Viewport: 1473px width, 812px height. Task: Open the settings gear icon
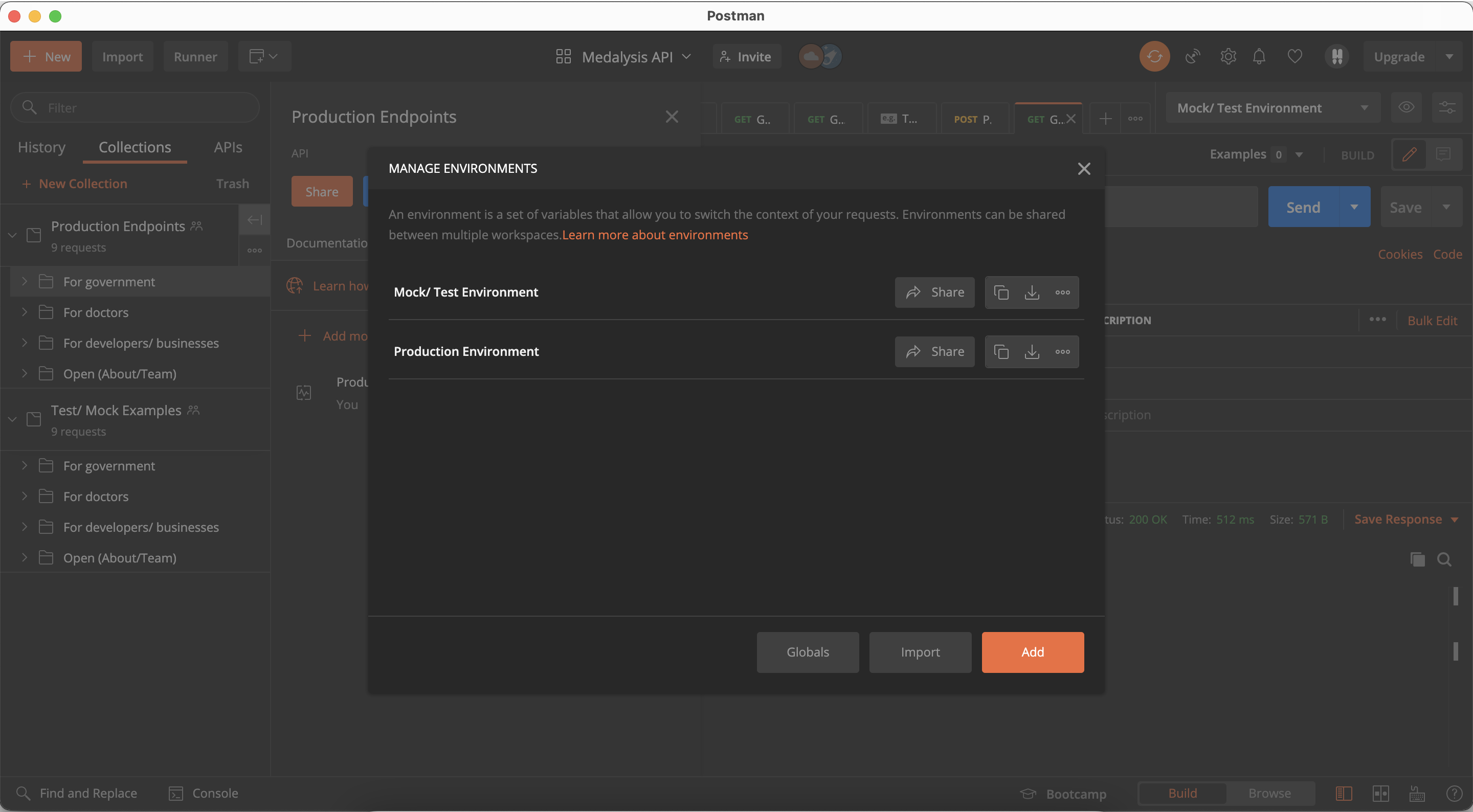click(1227, 57)
